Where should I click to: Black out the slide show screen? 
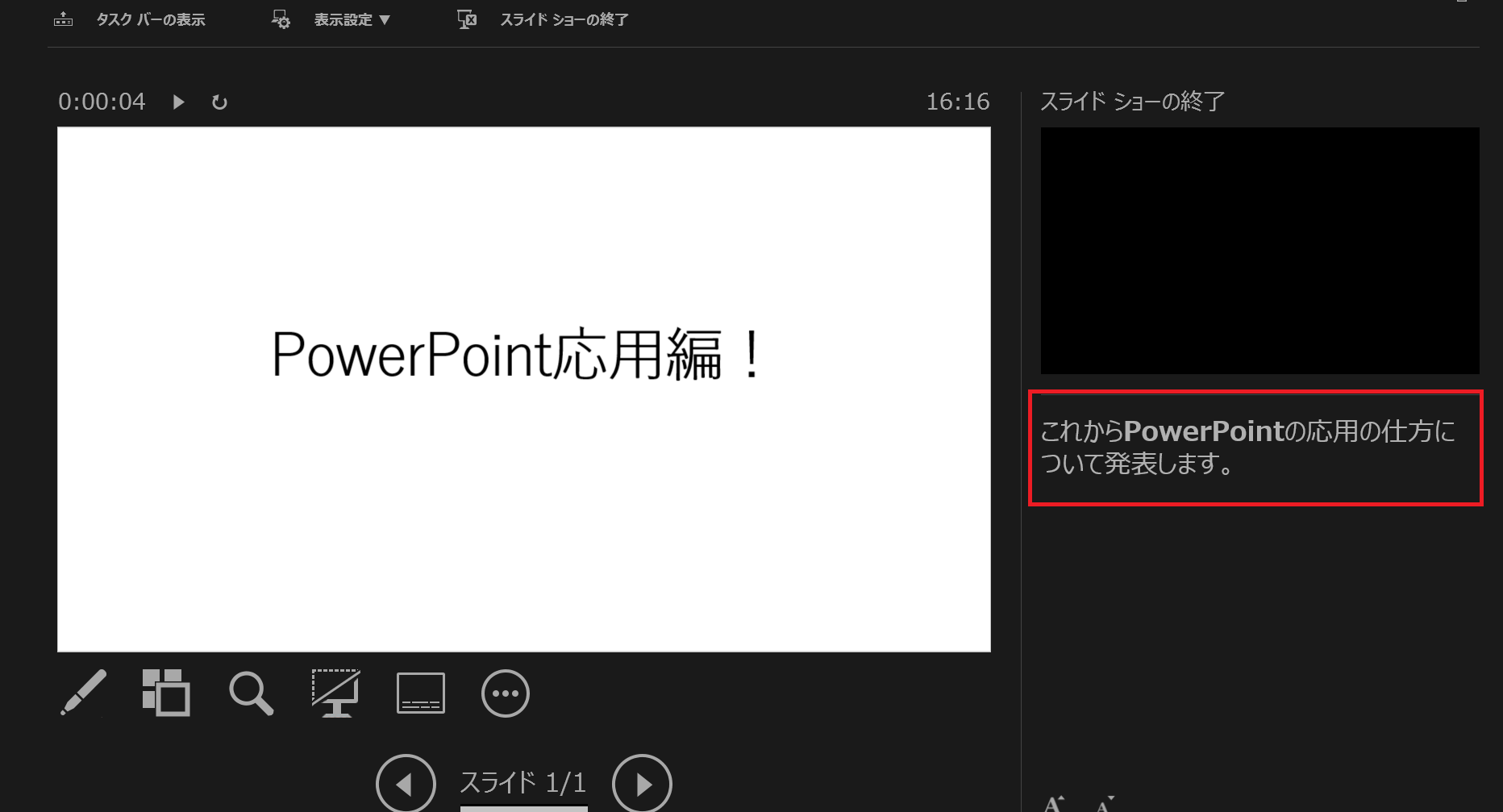tap(335, 693)
